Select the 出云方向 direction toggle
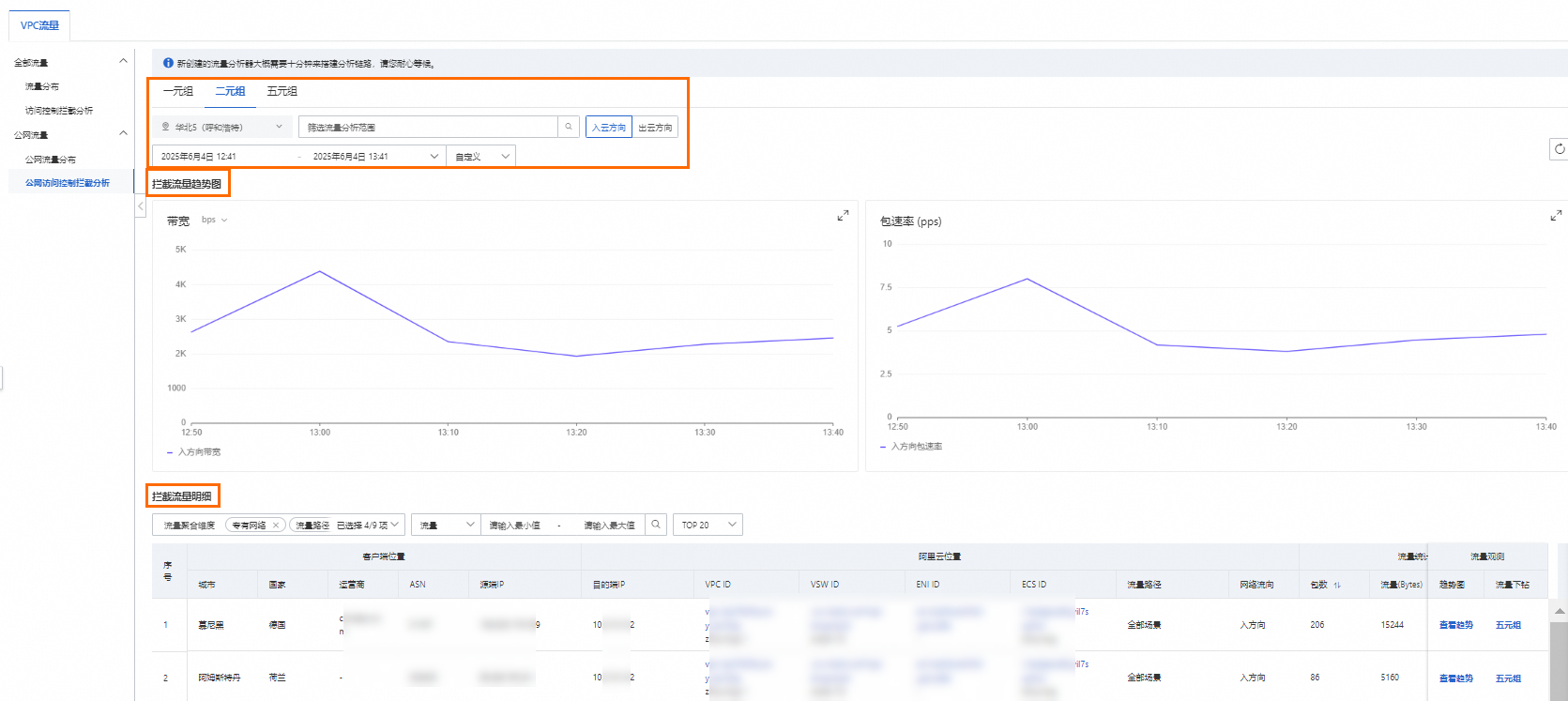 click(655, 128)
